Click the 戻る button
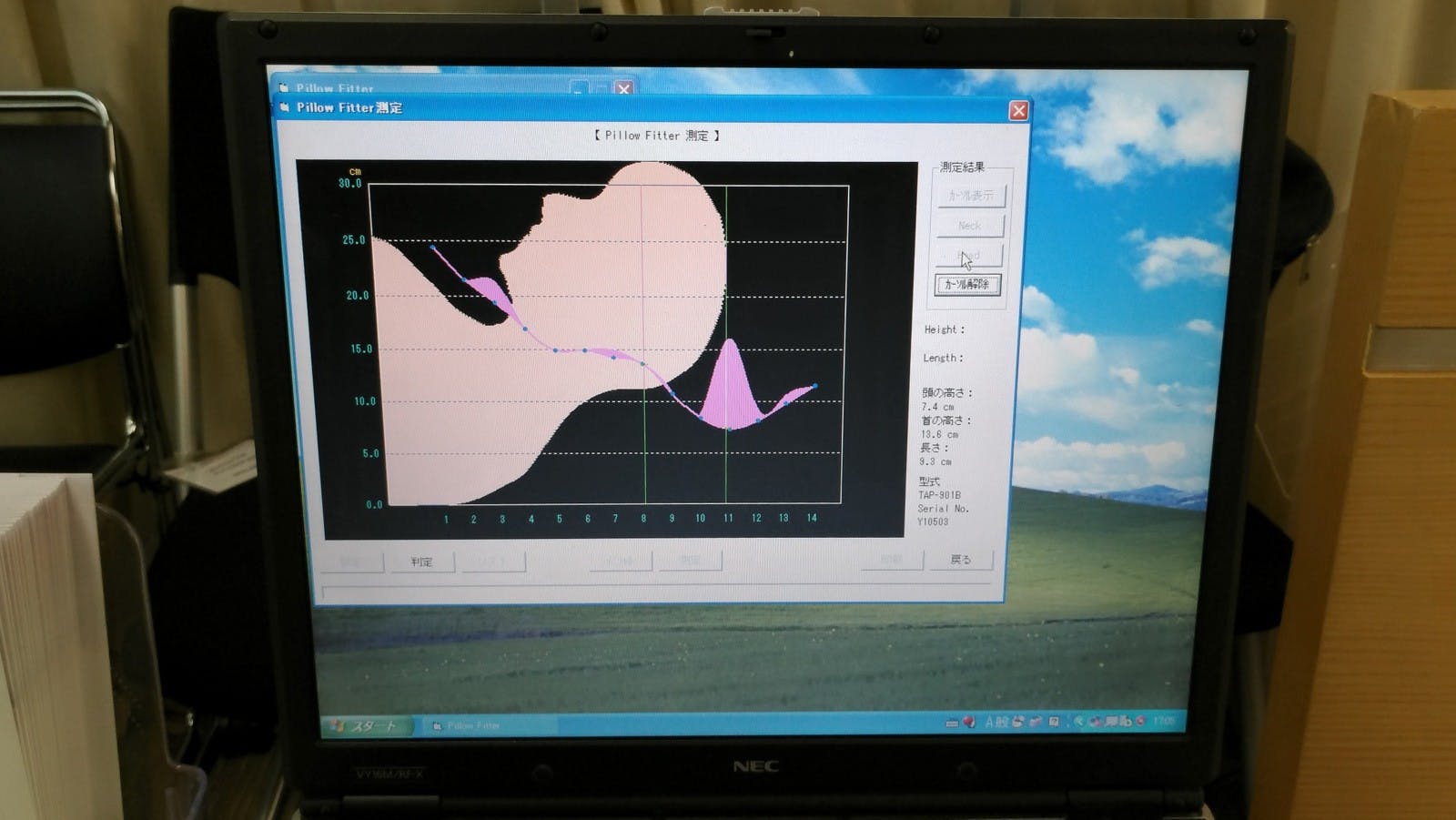 (961, 559)
